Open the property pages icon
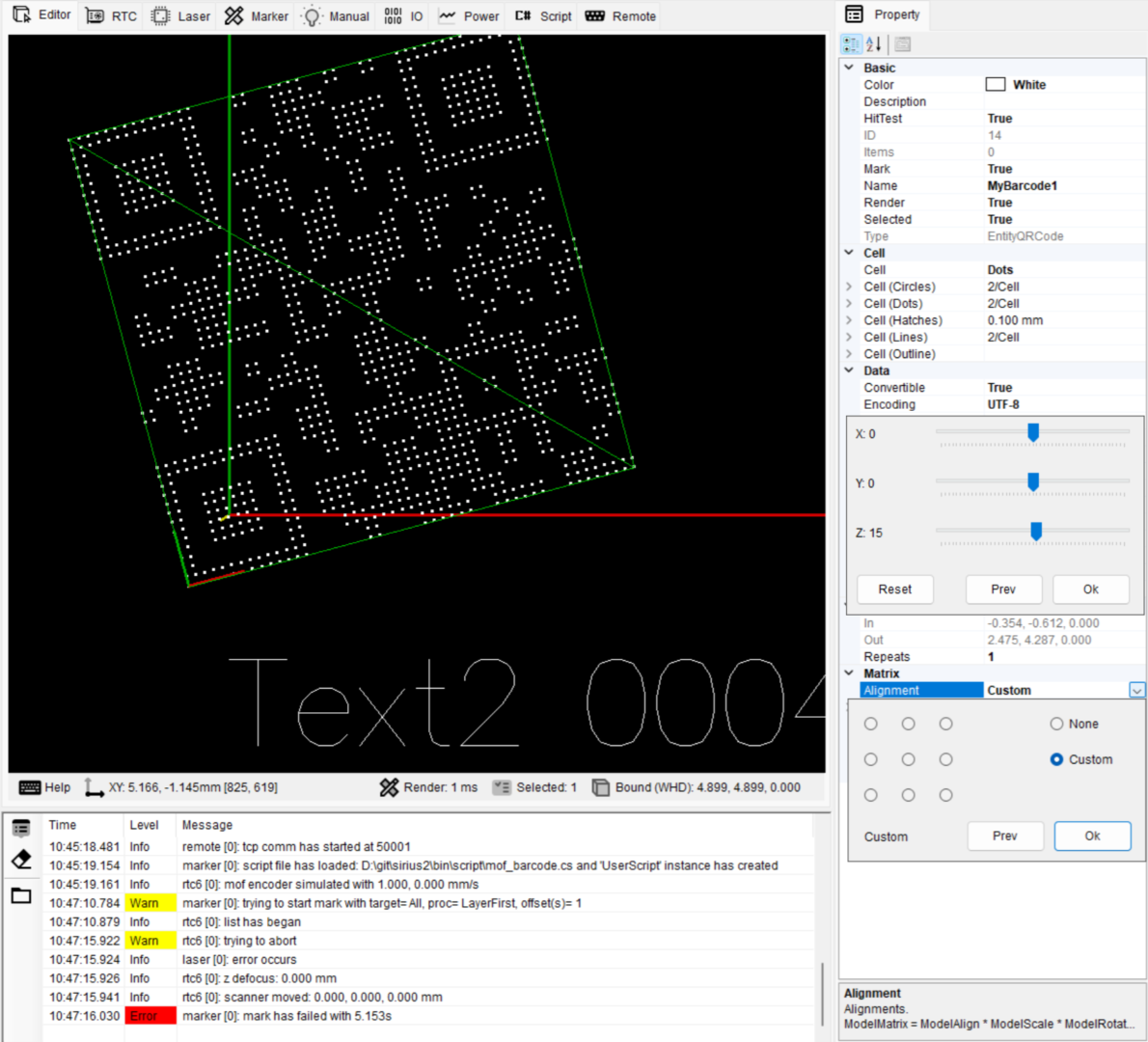 click(x=903, y=44)
